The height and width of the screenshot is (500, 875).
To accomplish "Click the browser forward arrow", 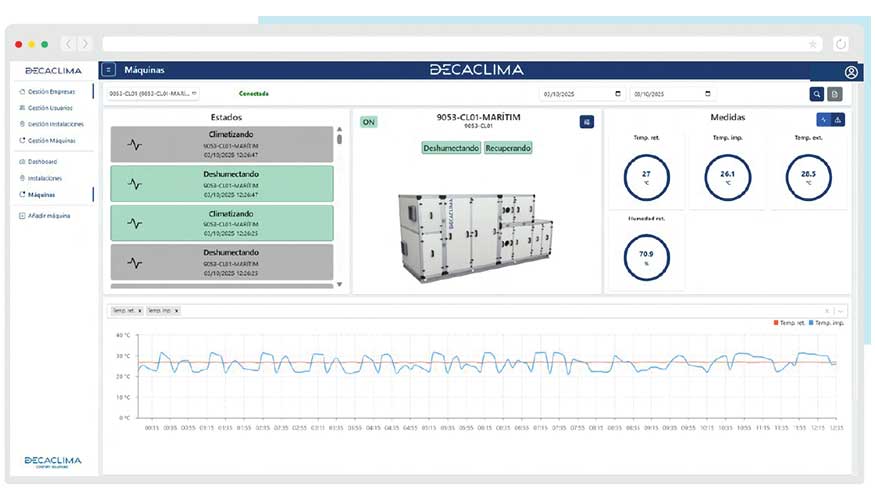I will point(85,44).
